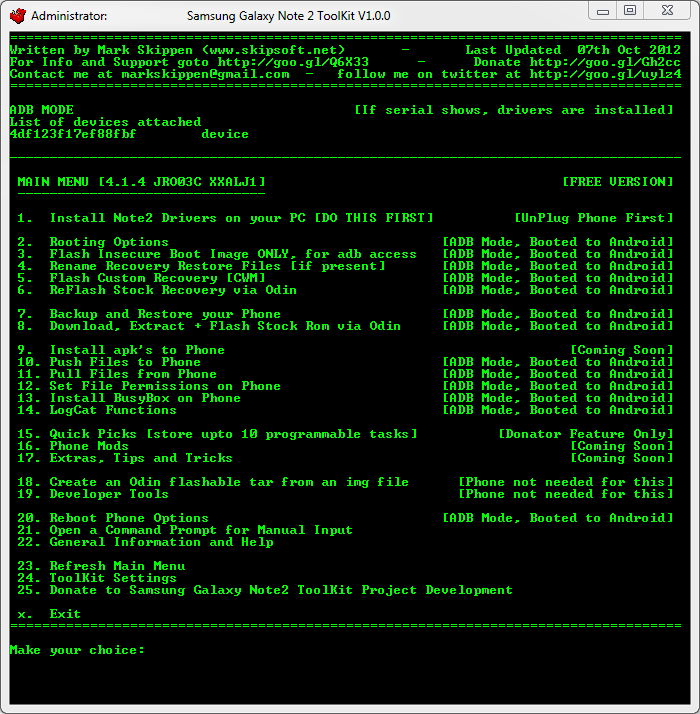Viewport: 700px width, 714px height.
Task: Click 'List of devices attached' line
Action: point(105,122)
